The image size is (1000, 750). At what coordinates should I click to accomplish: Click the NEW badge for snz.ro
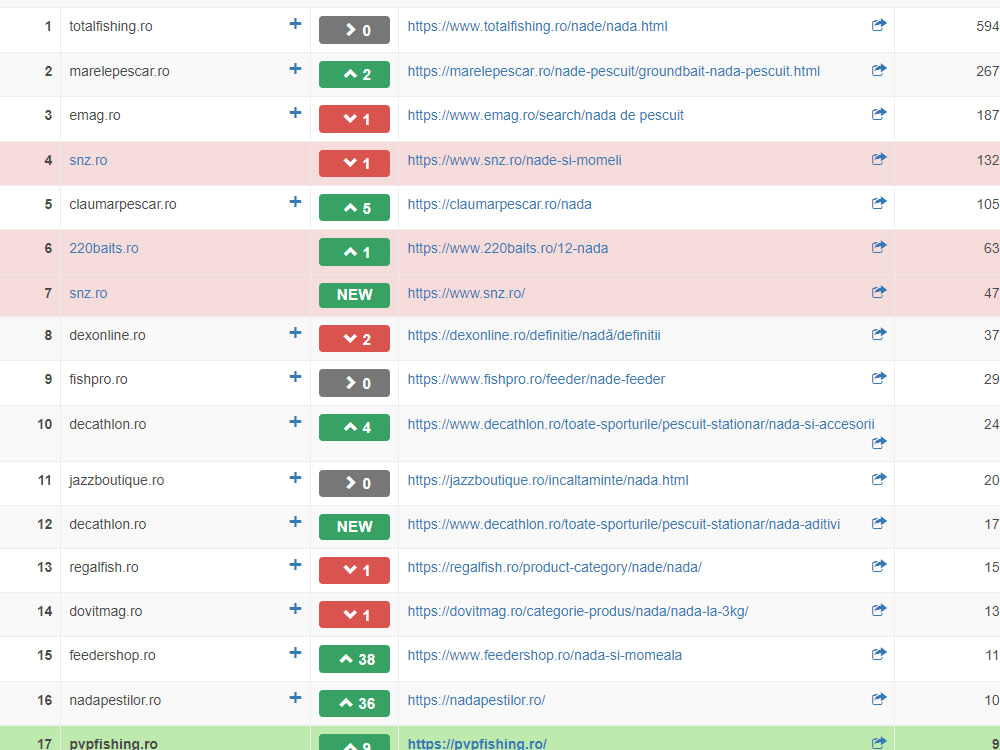tap(354, 295)
